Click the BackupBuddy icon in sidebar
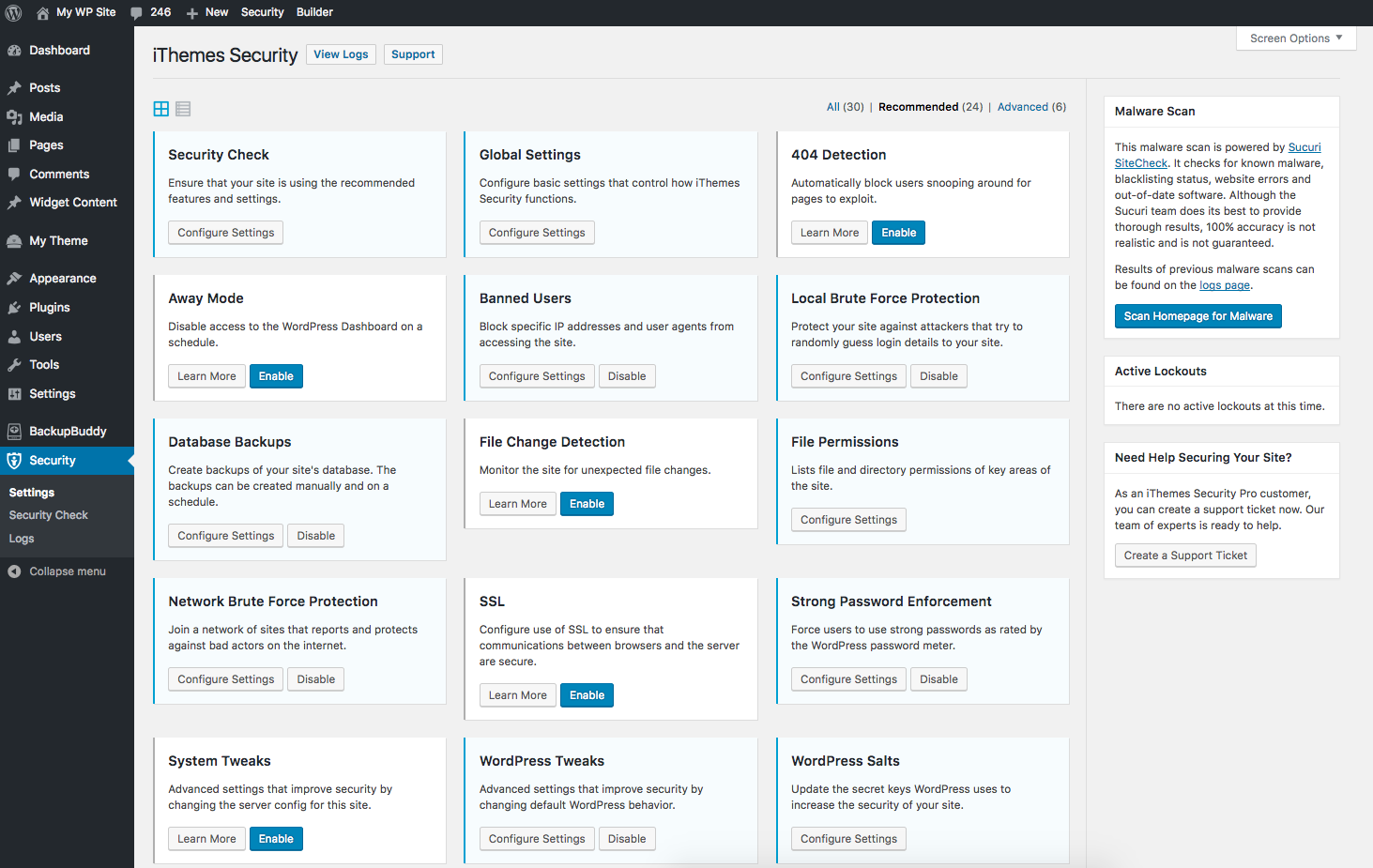Viewport: 1373px width, 868px height. (14, 432)
